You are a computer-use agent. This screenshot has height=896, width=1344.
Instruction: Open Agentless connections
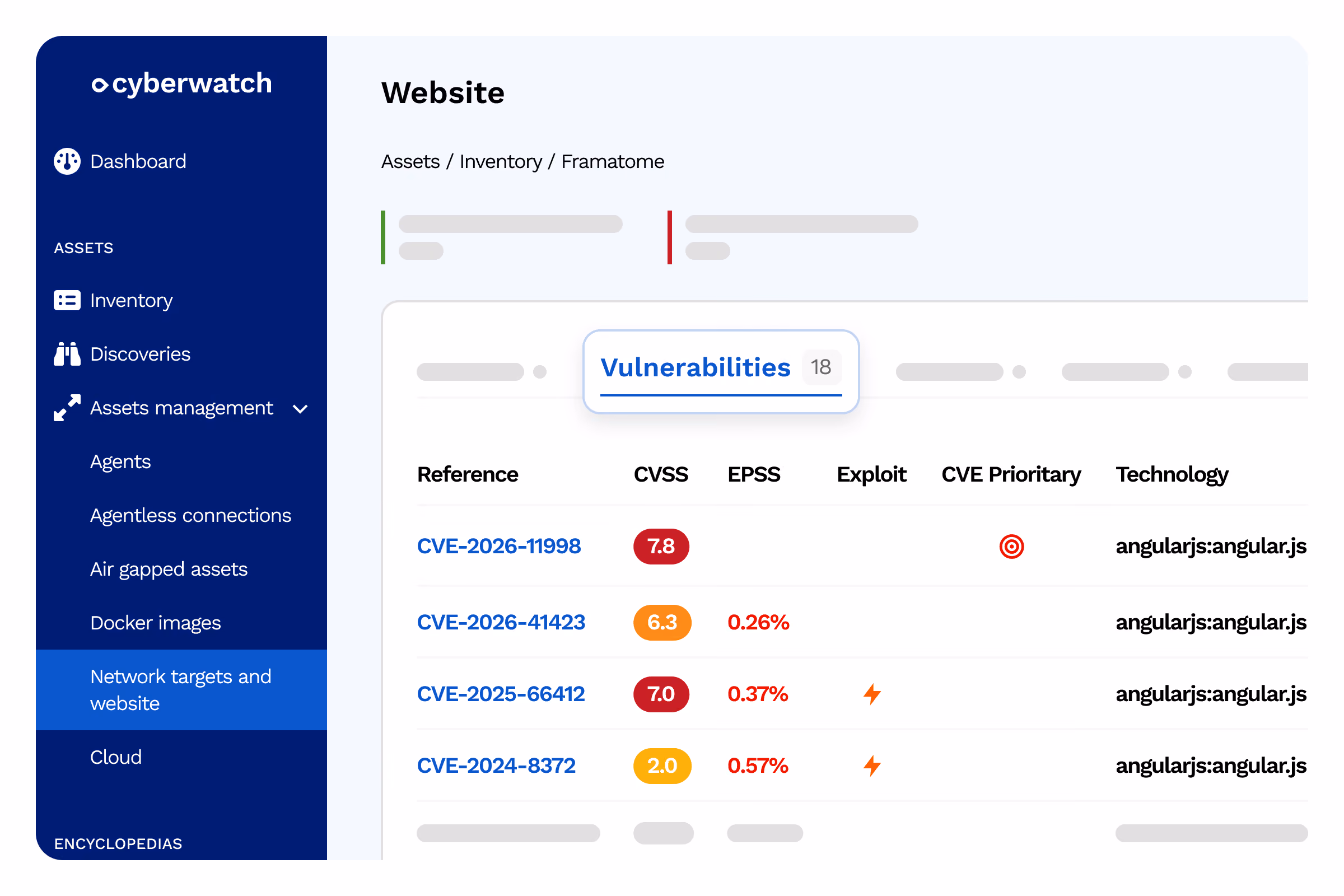click(x=191, y=515)
